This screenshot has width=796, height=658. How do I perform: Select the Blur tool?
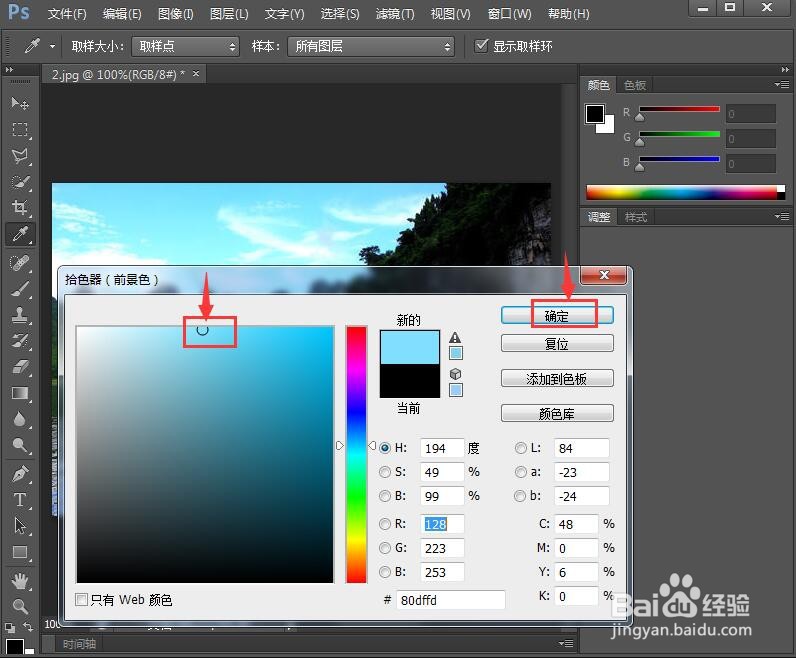point(20,419)
